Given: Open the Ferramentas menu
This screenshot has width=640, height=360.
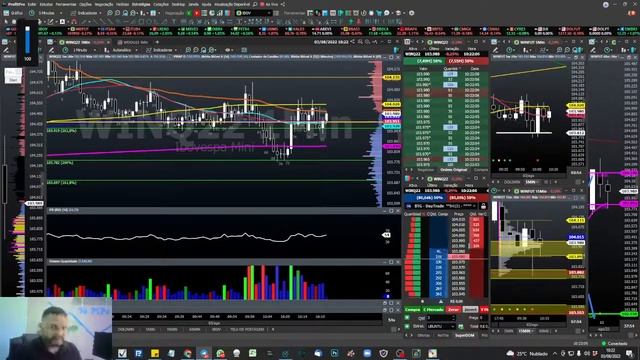Looking at the screenshot, I should pos(66,4).
